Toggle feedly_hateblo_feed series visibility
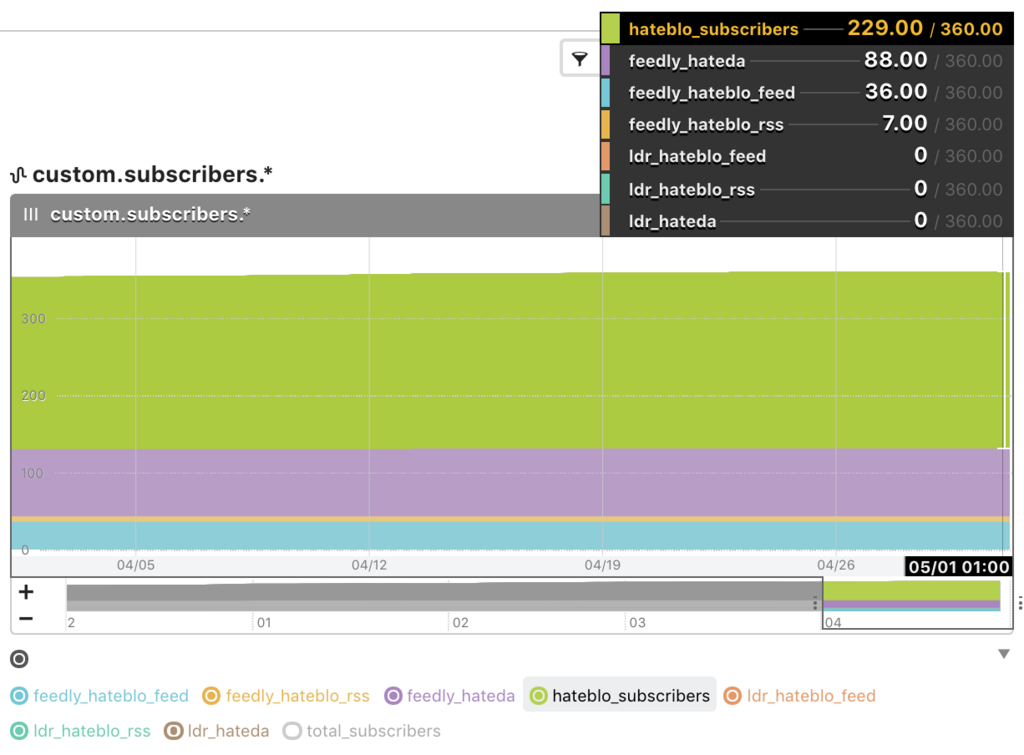The width and height of the screenshot is (1024, 755). click(100, 696)
